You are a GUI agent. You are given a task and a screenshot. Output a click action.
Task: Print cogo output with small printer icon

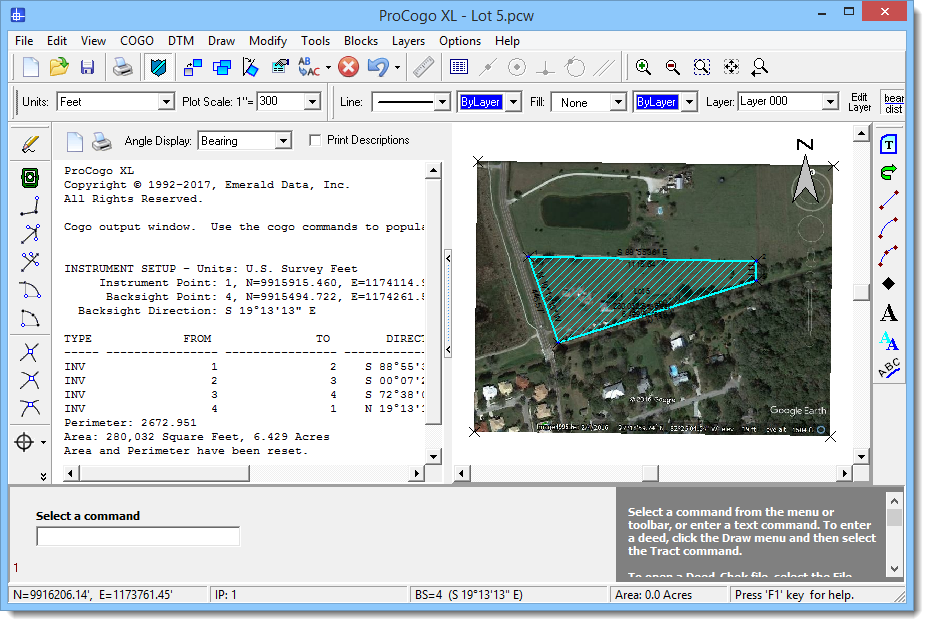[x=102, y=141]
